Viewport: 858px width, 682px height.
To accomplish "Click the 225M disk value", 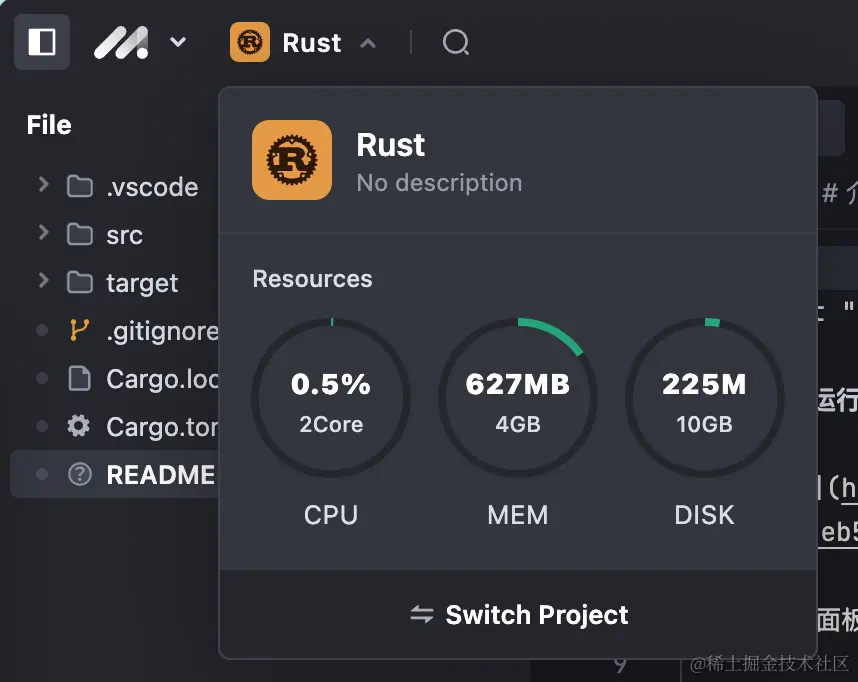I will (x=704, y=384).
